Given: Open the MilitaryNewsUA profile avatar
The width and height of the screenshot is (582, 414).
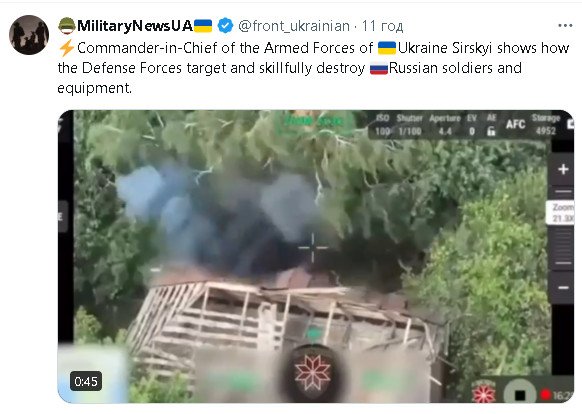Looking at the screenshot, I should click(29, 35).
